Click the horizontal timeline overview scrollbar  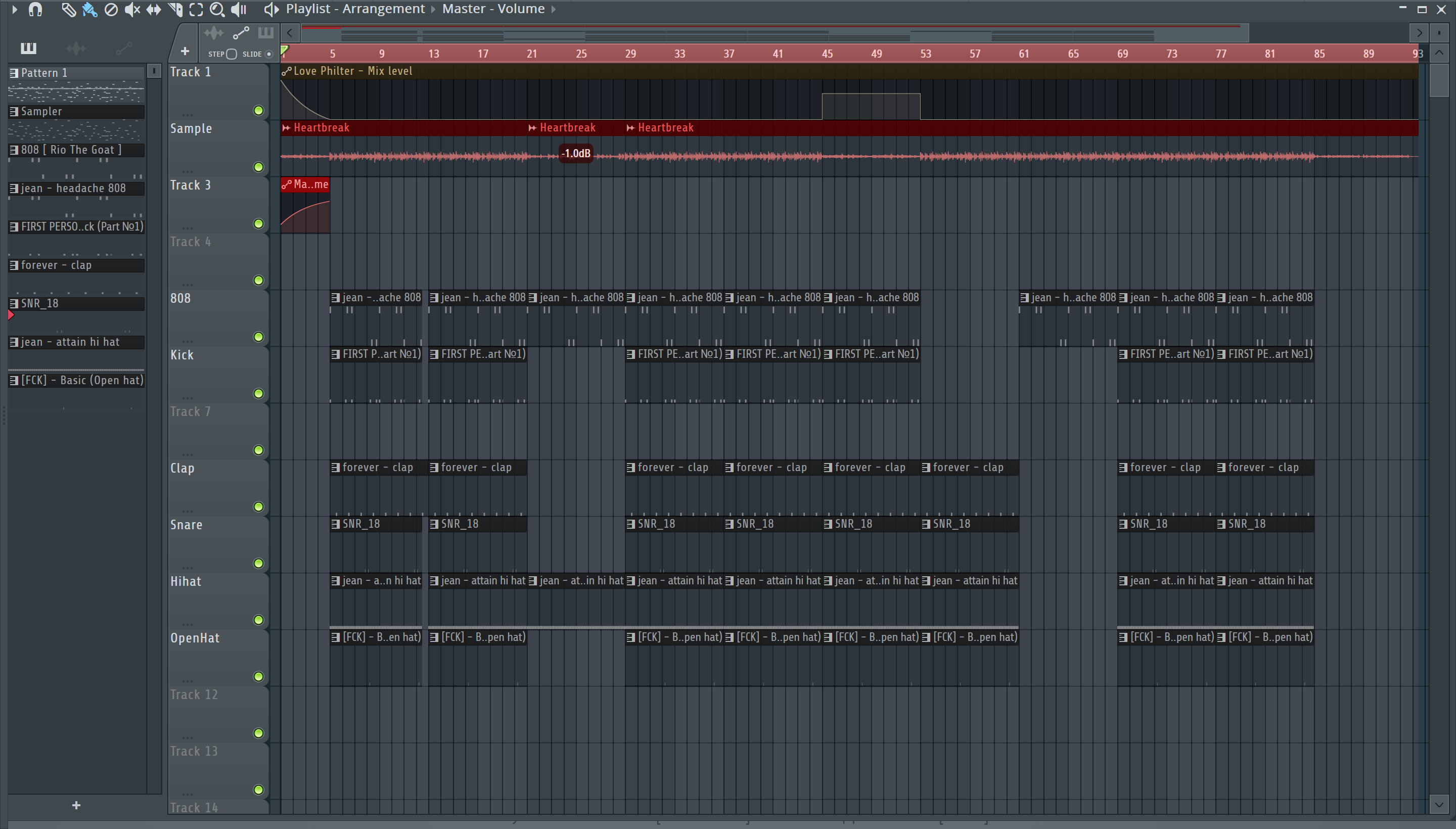click(775, 33)
